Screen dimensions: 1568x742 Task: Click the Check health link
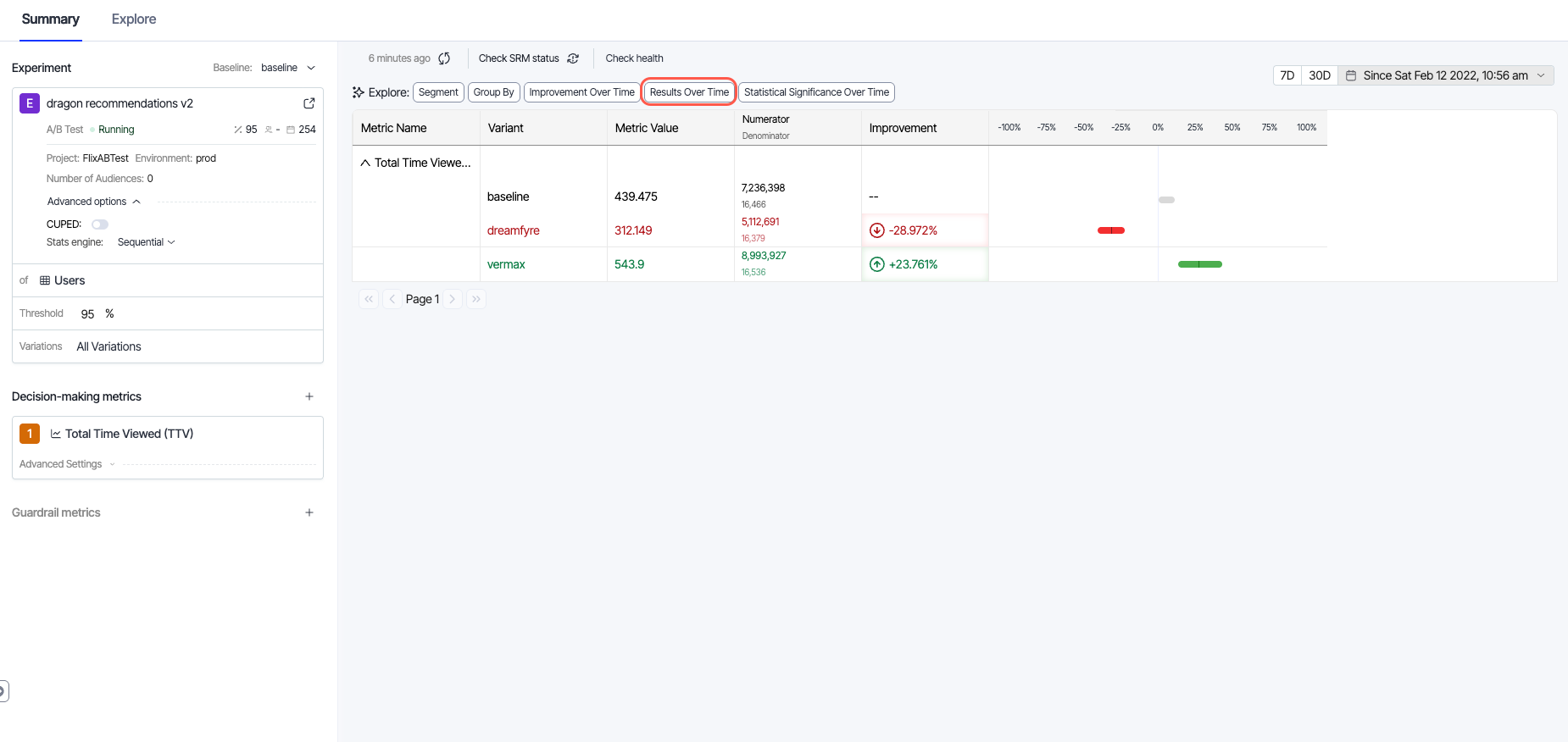coord(634,58)
